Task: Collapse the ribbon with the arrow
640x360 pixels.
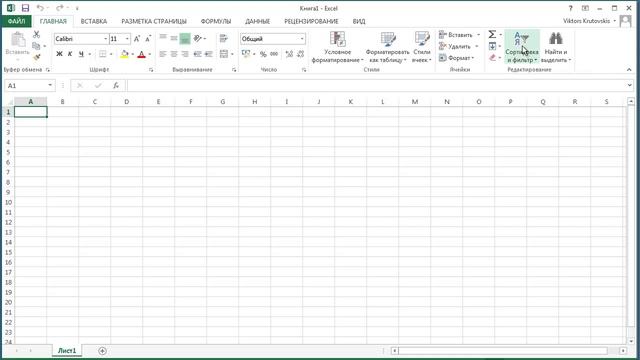Action: click(x=629, y=70)
